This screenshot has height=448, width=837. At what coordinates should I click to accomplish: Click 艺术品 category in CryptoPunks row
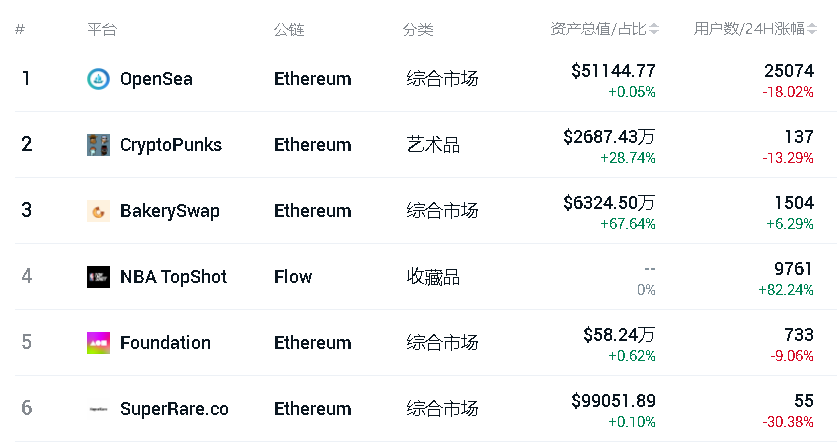(433, 145)
